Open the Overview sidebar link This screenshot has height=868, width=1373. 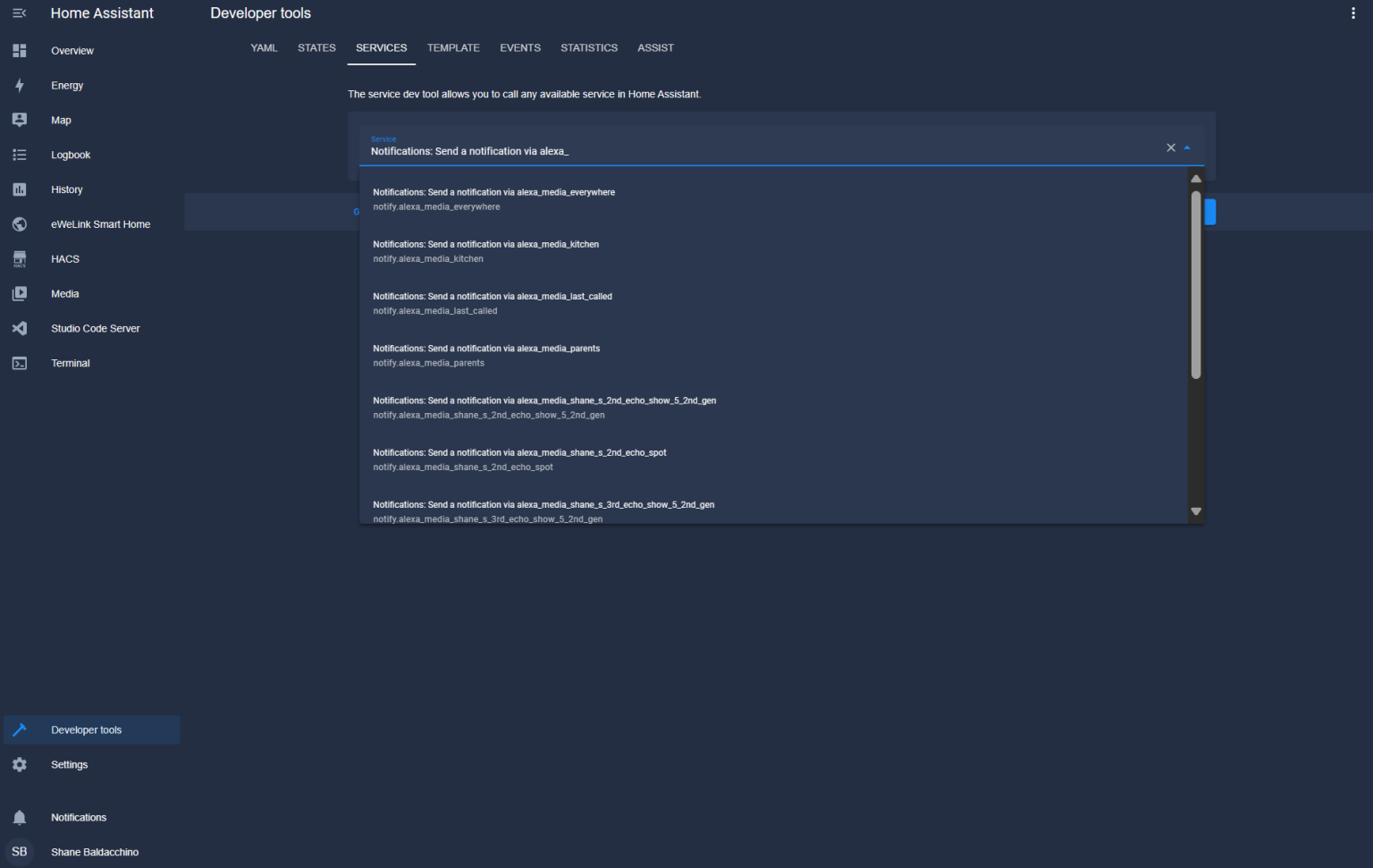coord(72,51)
